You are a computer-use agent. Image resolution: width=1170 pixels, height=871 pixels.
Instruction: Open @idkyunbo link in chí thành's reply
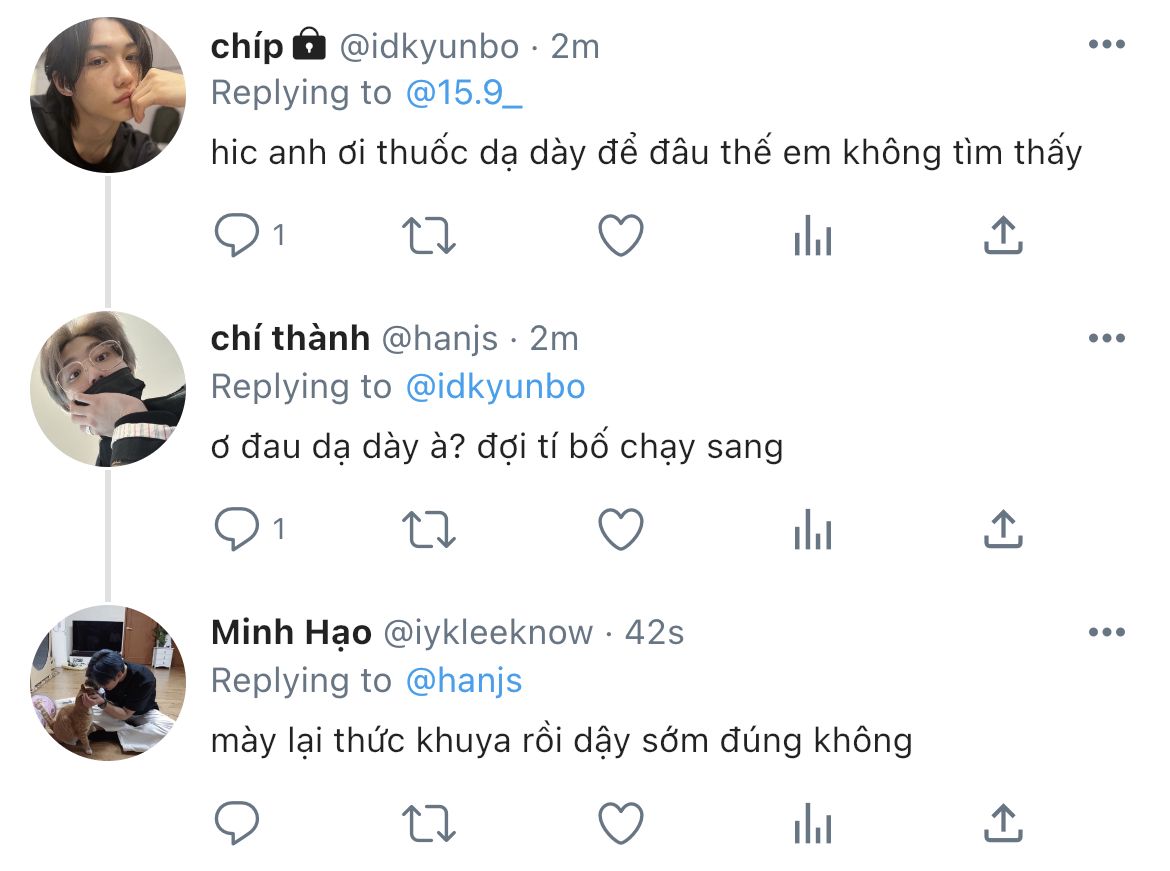tap(495, 387)
